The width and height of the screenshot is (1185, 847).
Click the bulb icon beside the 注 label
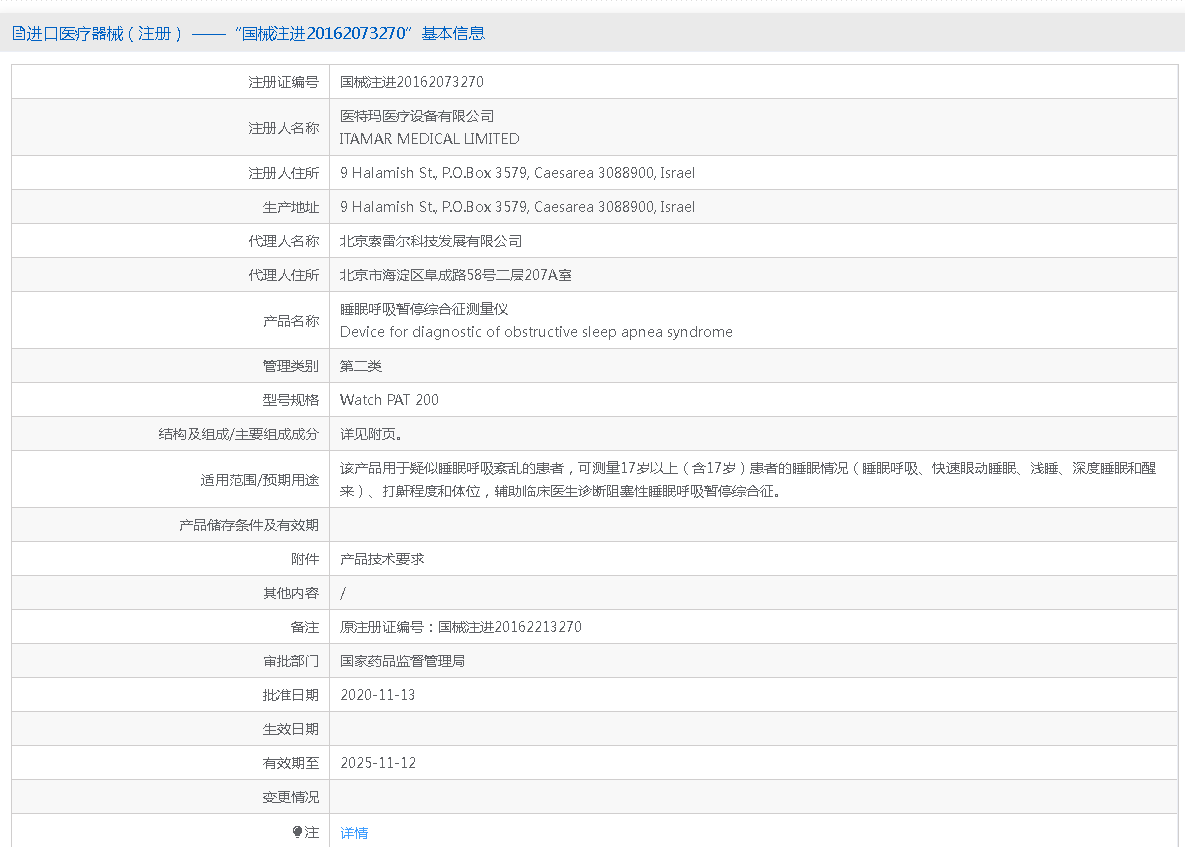click(297, 832)
